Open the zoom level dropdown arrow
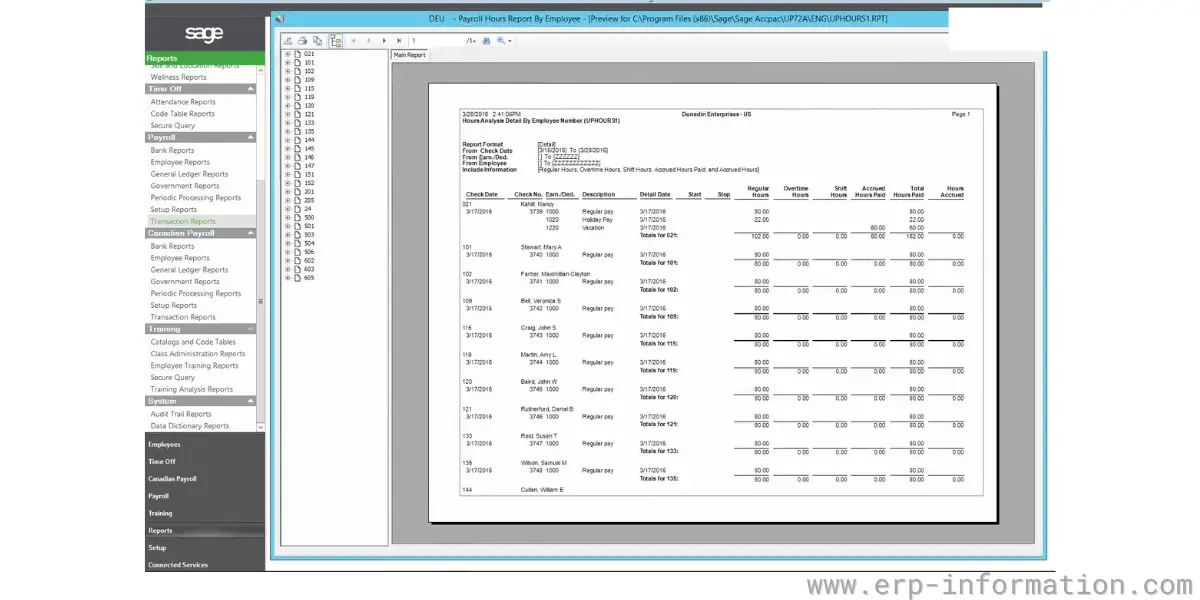 (510, 41)
